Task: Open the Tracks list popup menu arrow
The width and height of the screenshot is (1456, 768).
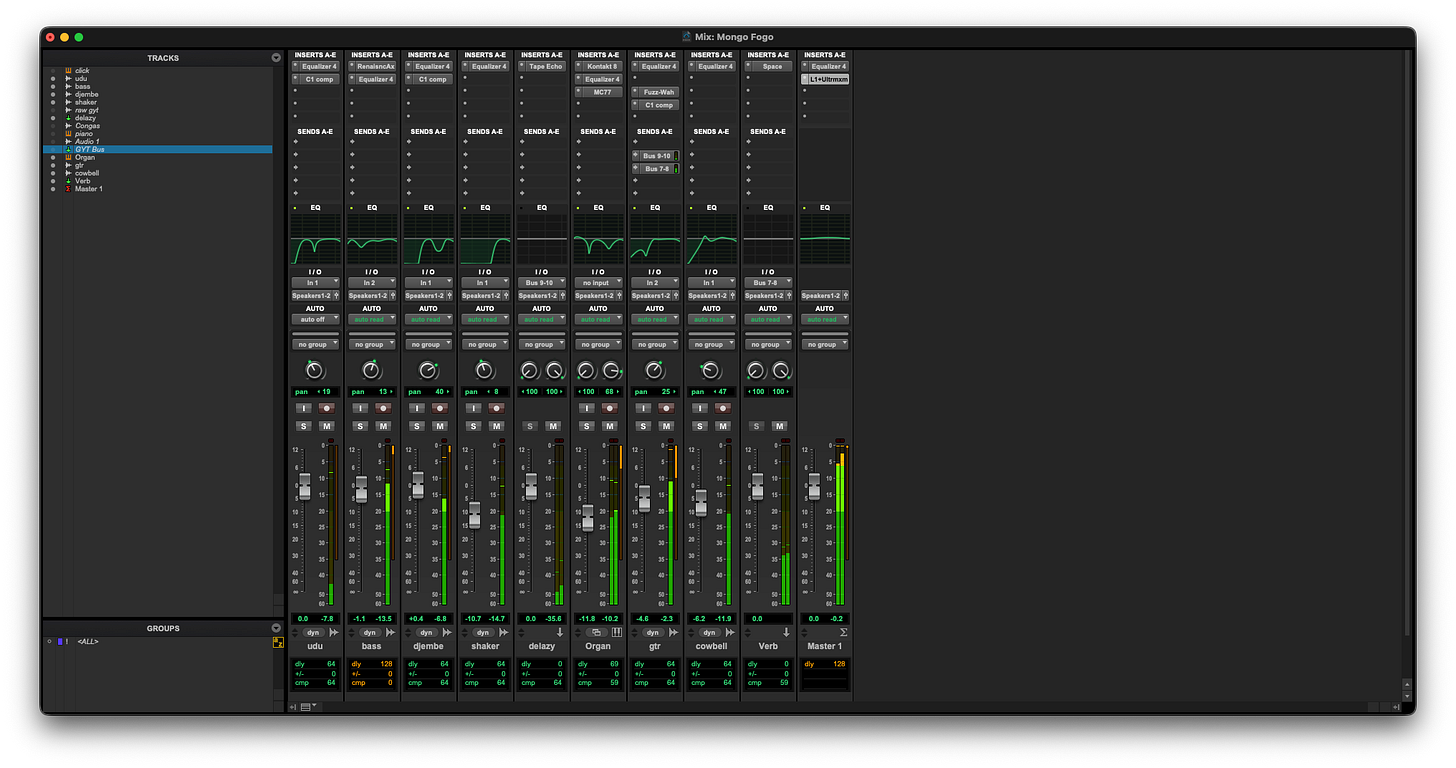Action: click(276, 58)
